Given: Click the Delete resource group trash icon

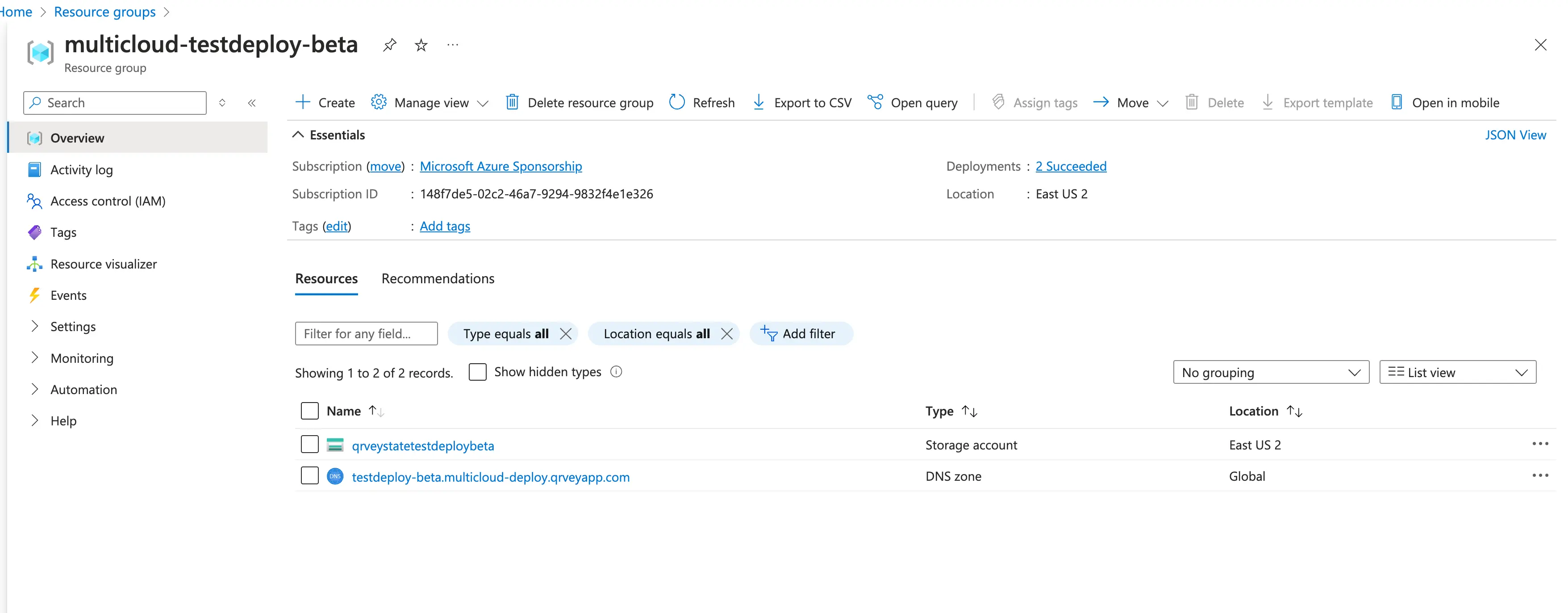Looking at the screenshot, I should pos(513,102).
